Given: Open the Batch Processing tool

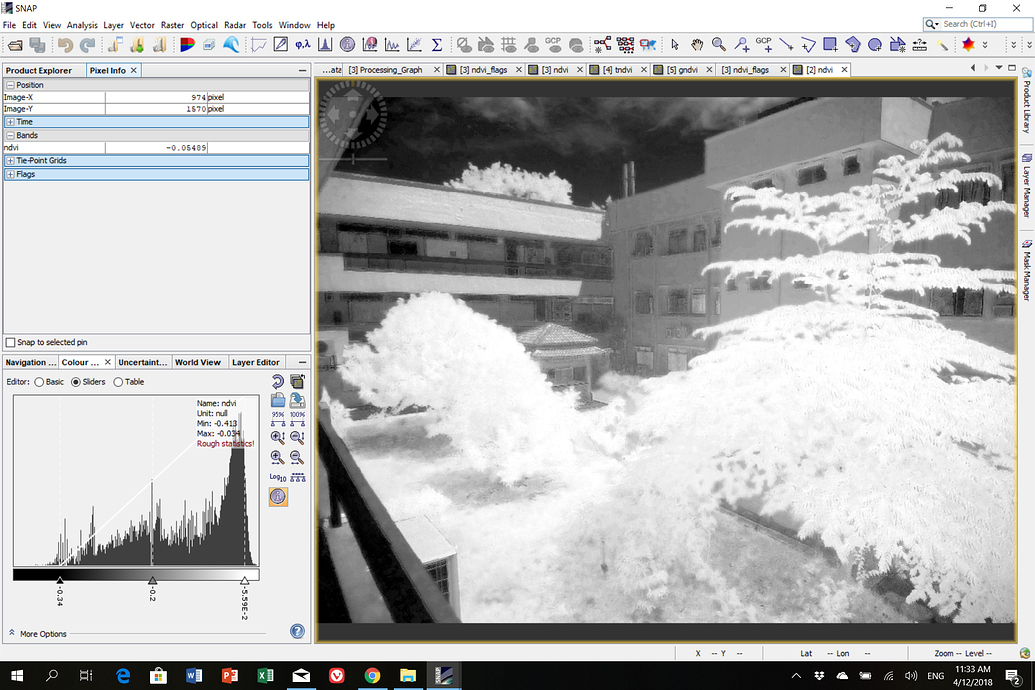Looking at the screenshot, I should [x=625, y=44].
